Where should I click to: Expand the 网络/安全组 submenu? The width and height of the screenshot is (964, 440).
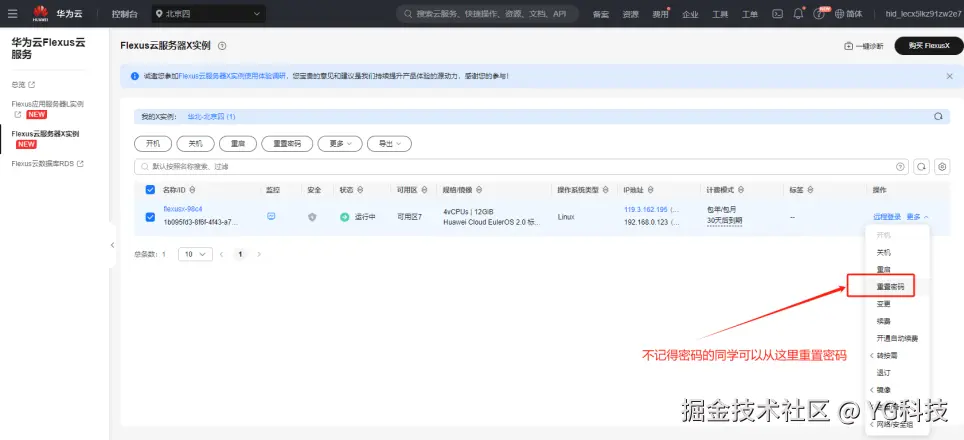[891, 425]
